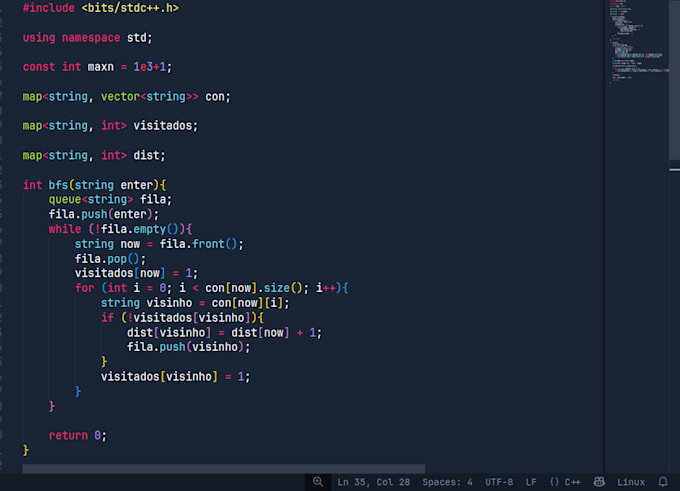This screenshot has height=491, width=680.
Task: Click 'dist' in map<string, int> dist declaration
Action: (x=146, y=155)
